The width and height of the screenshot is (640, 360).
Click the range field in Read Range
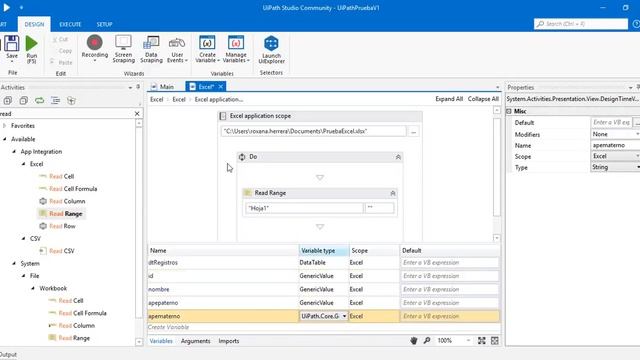click(x=380, y=208)
